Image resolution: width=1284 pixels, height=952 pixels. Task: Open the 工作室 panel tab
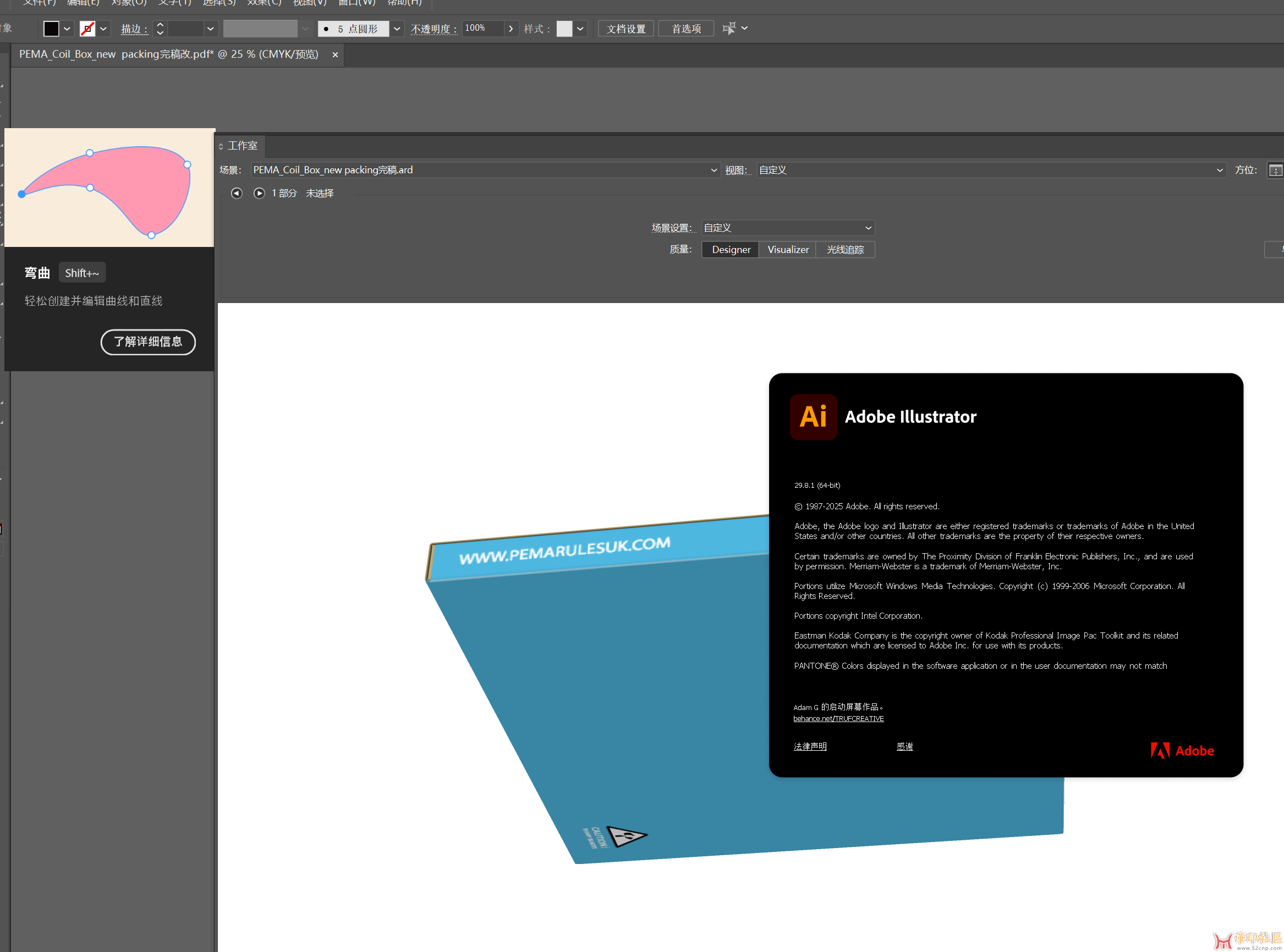(242, 146)
